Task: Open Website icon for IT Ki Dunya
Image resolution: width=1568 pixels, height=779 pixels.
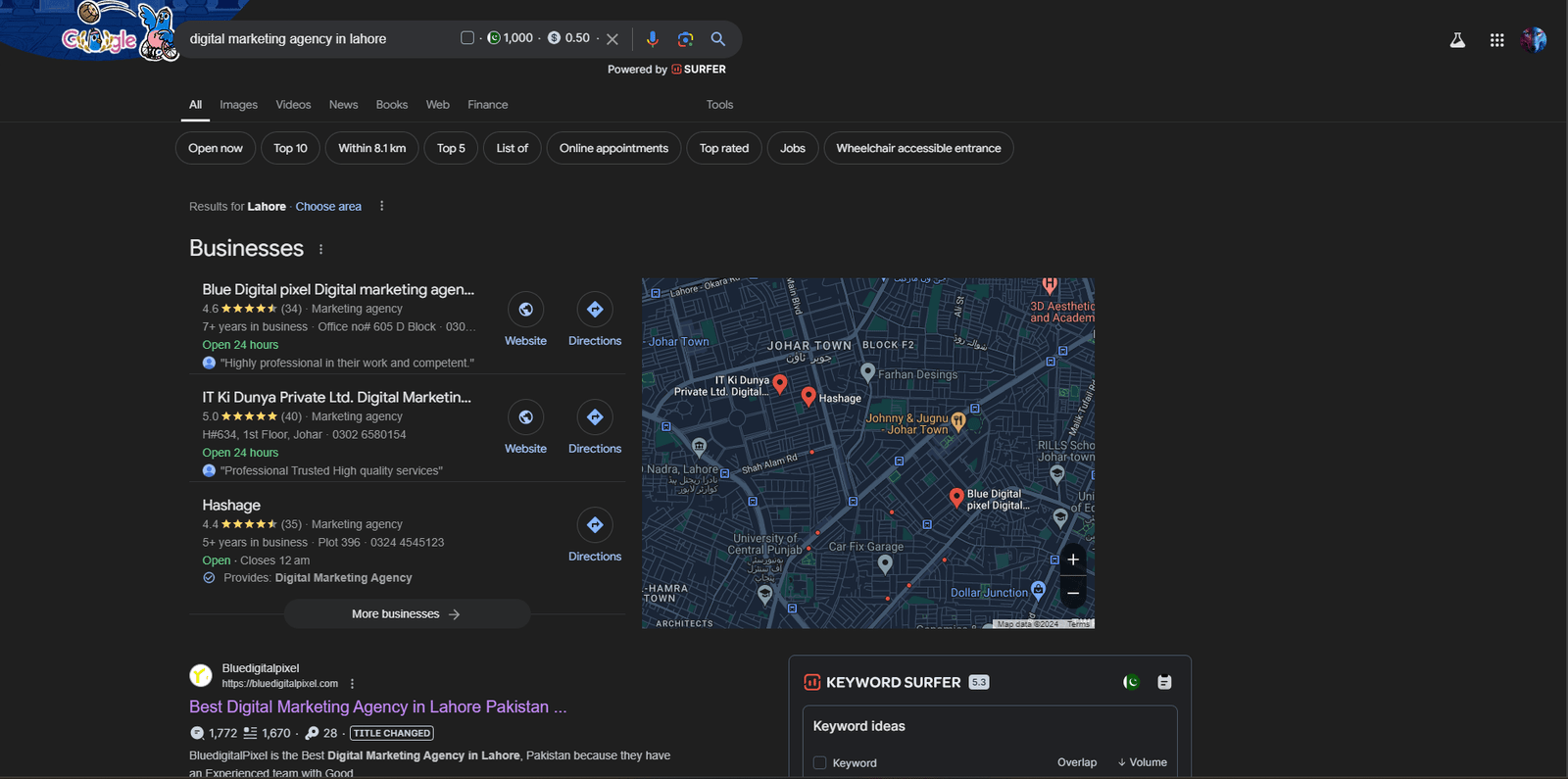Action: pyautogui.click(x=526, y=417)
